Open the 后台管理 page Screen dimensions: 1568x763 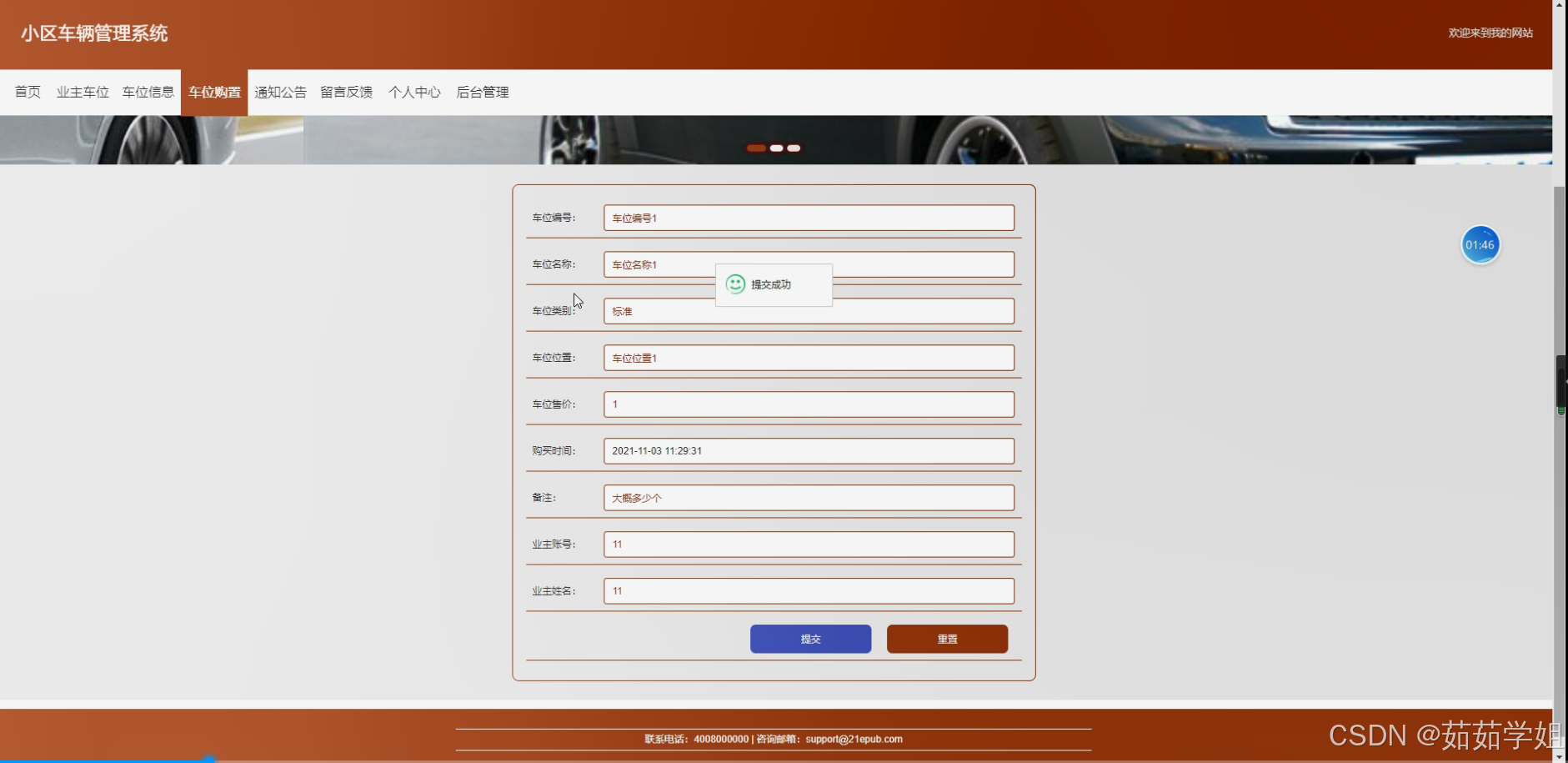tap(482, 92)
